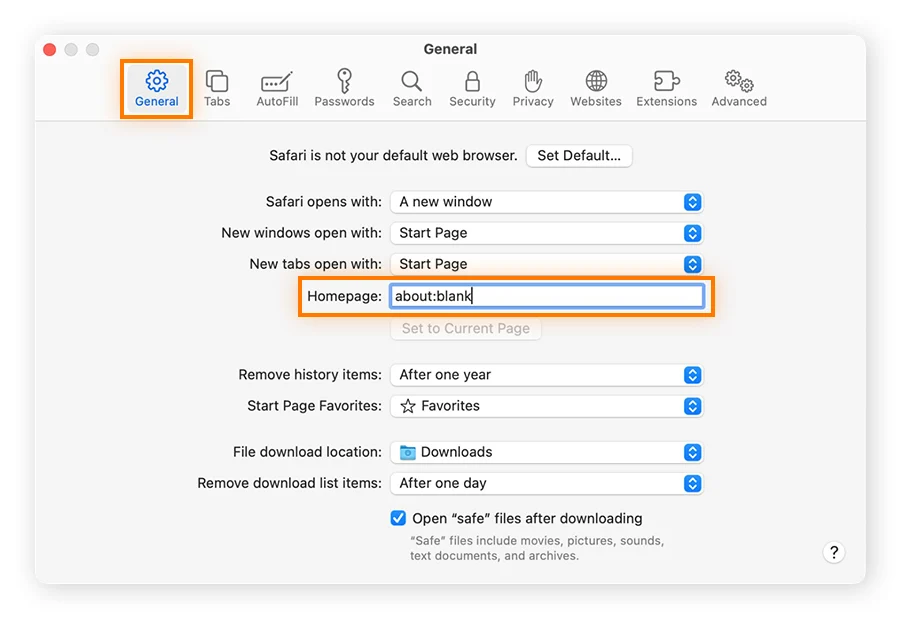Open the Passwords key icon pane
Screen dimensions: 900x620
coord(344,88)
